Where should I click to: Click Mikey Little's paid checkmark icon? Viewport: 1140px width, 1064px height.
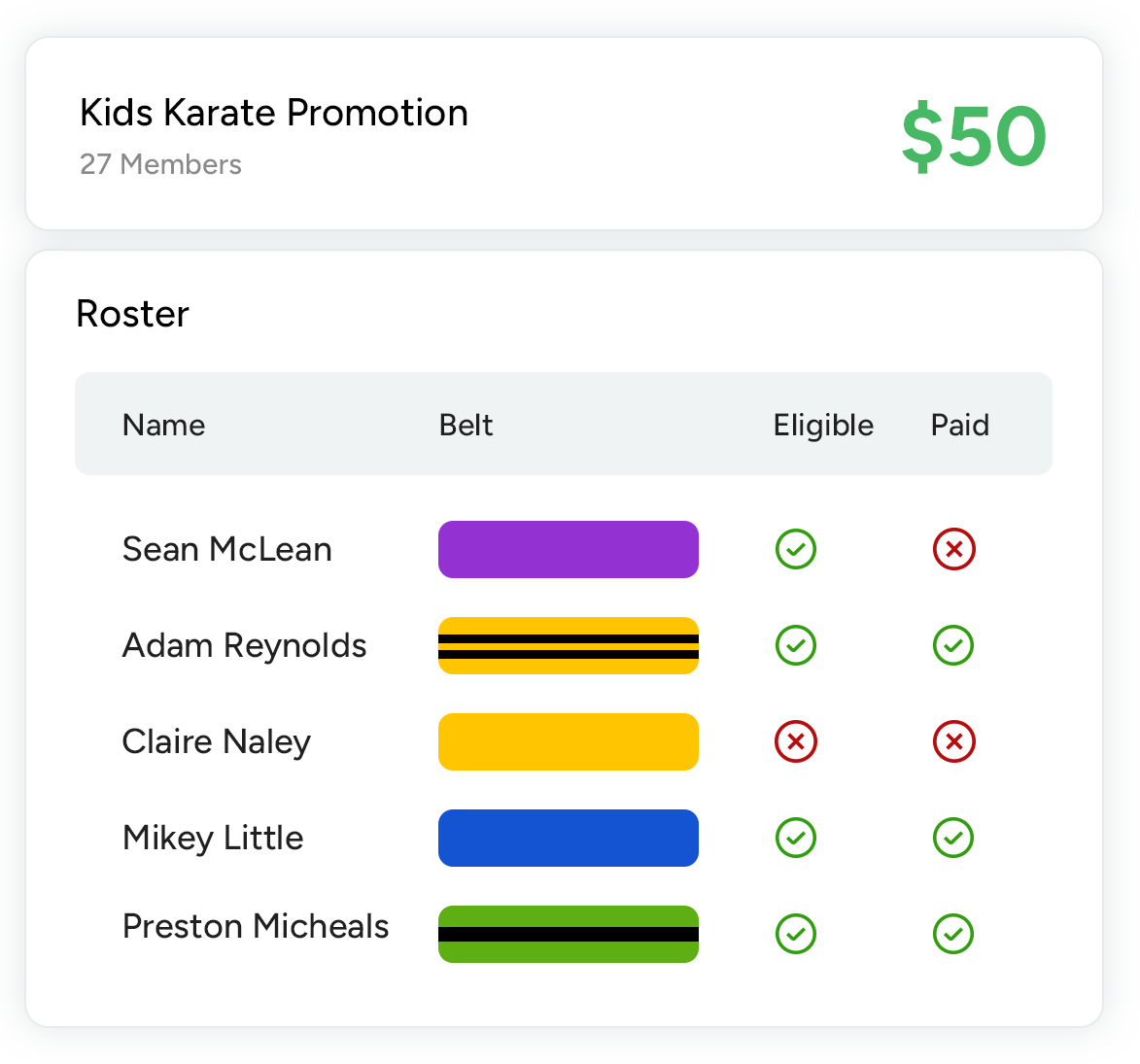[x=953, y=838]
